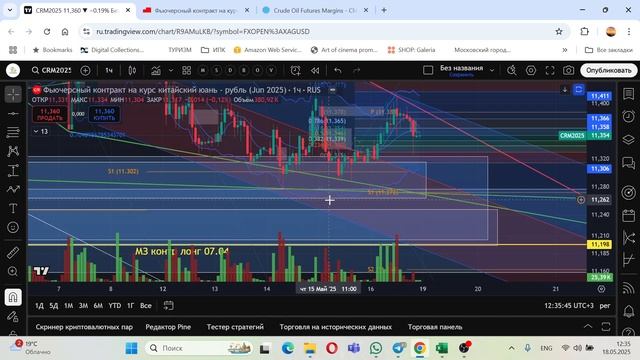
Task: Select the forecasting and measurement tool
Action: pos(13,170)
